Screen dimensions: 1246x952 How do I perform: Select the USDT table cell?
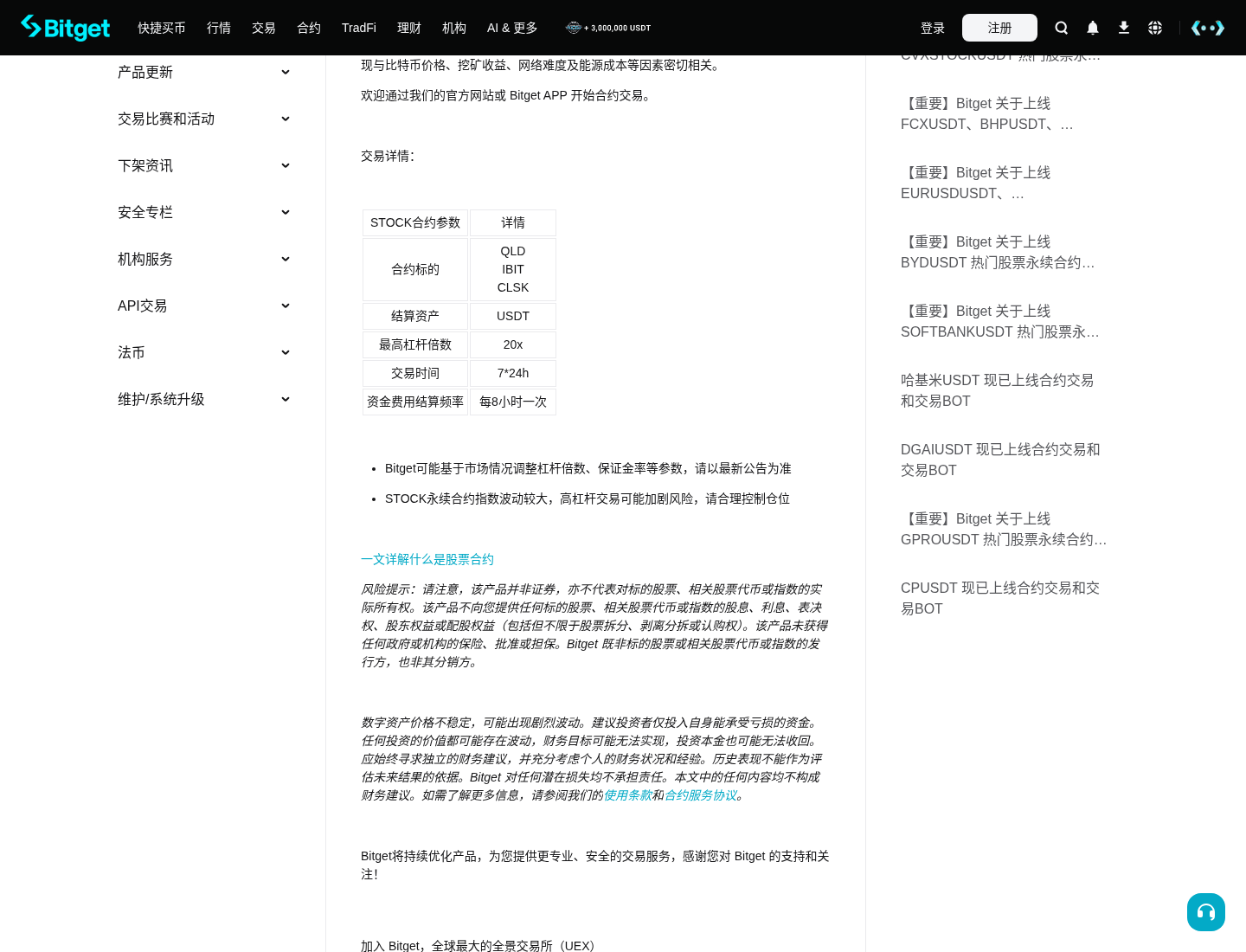coord(513,316)
